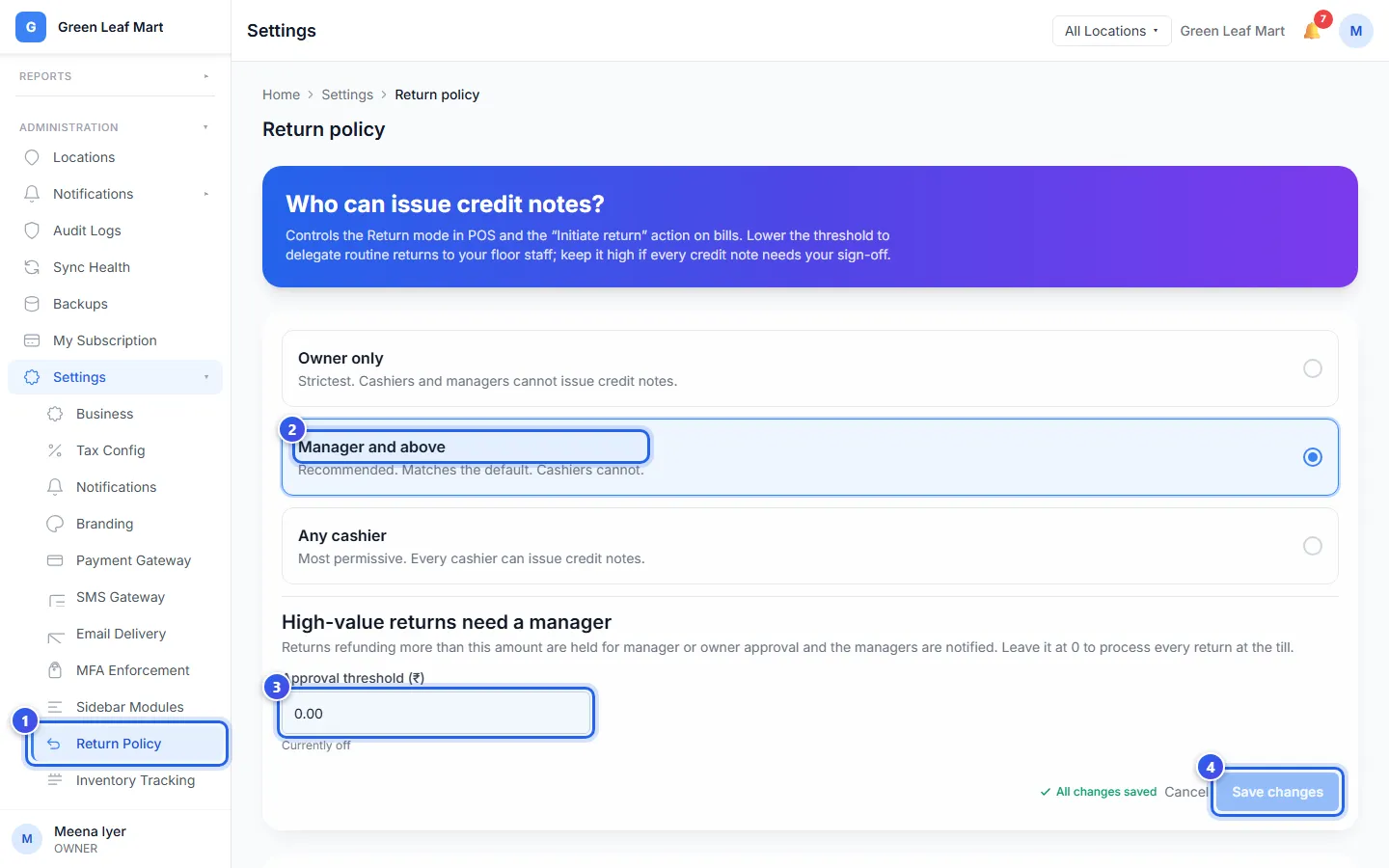Click the Locations sidebar icon

pyautogui.click(x=32, y=157)
